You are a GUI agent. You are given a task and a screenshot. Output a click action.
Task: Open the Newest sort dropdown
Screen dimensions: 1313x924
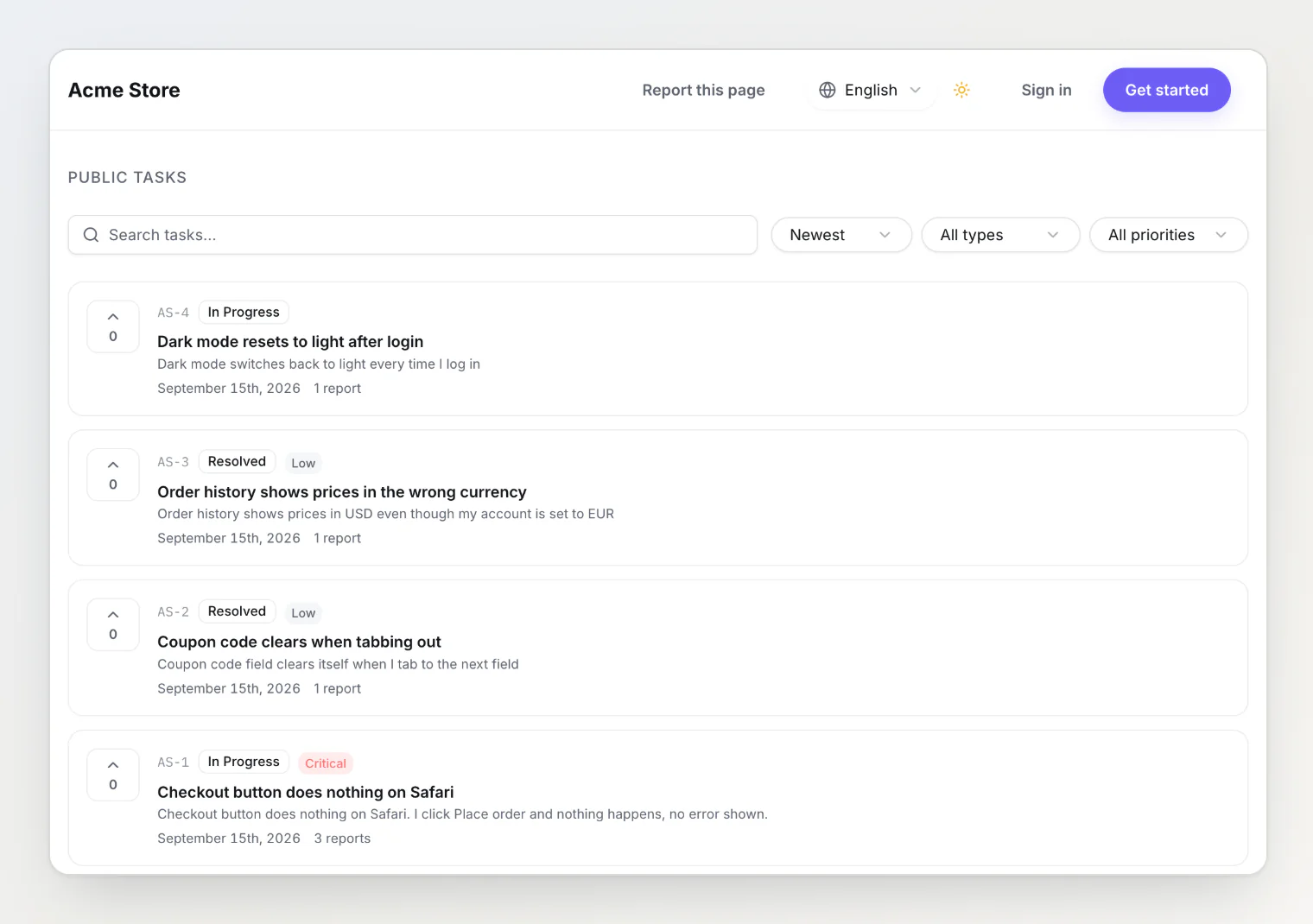pos(841,235)
